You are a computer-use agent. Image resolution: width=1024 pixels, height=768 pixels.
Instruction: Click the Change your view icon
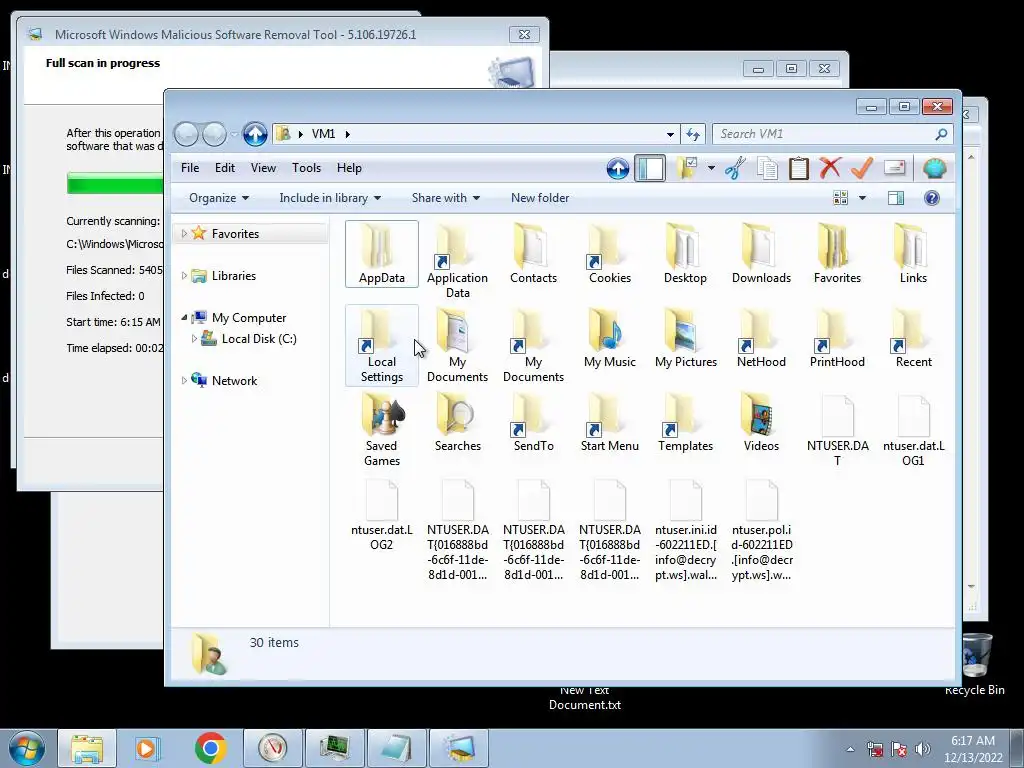840,198
